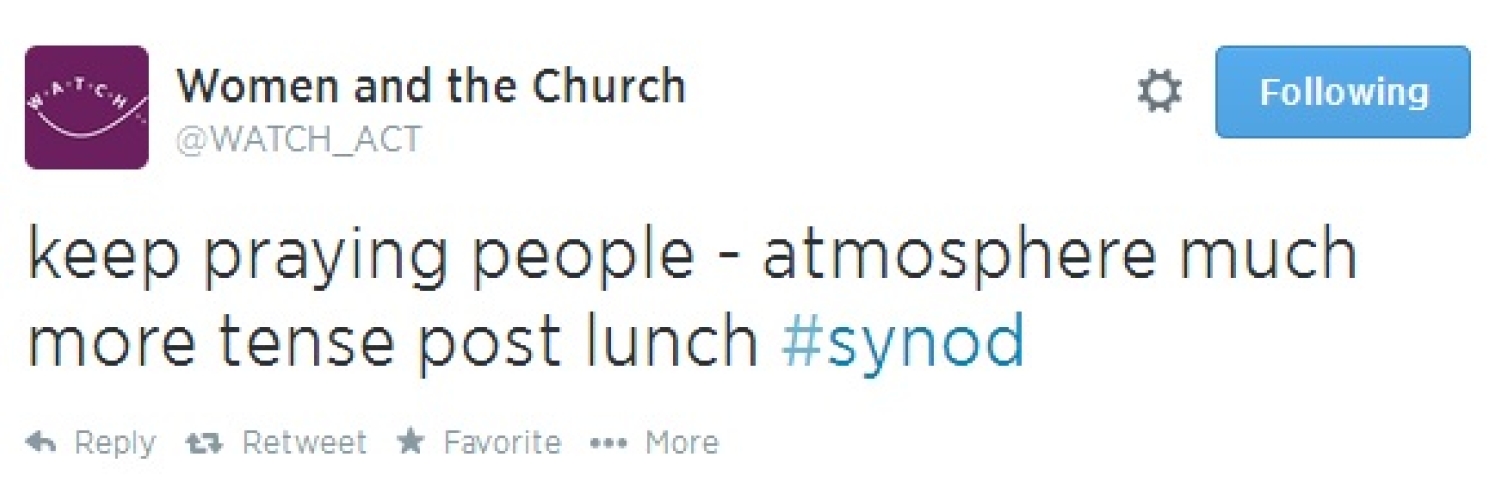1502x482 pixels.
Task: Click the Favorite star icon
Action: [411, 441]
